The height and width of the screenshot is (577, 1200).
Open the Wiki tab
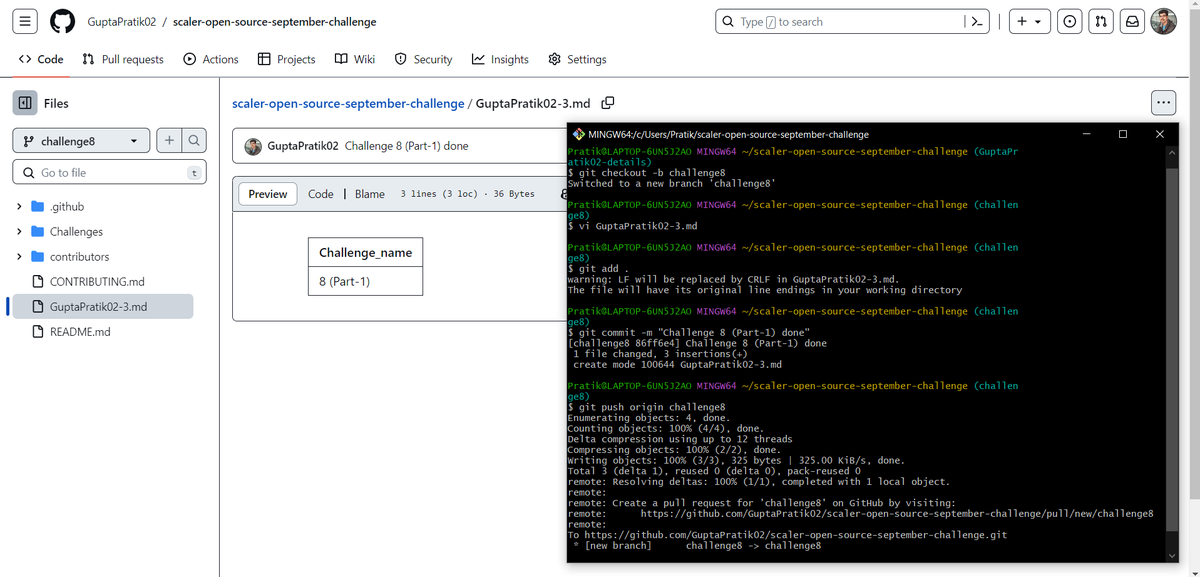click(x=355, y=59)
